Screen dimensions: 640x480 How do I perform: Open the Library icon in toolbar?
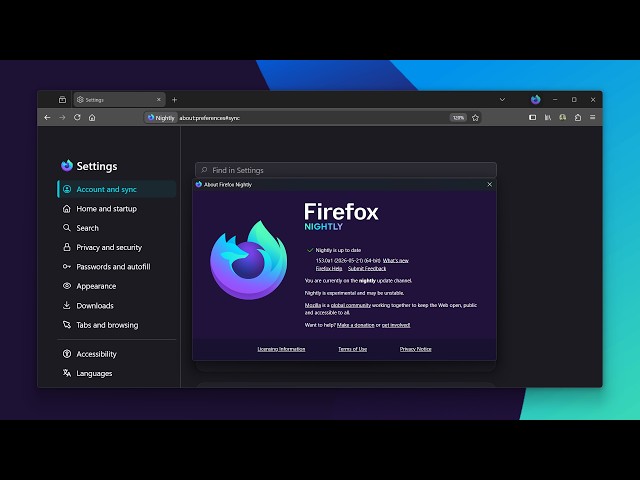point(548,118)
